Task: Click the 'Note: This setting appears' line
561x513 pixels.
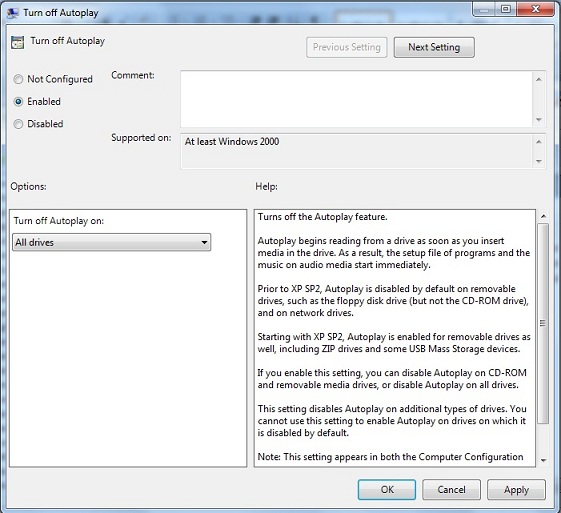Action: [x=390, y=457]
